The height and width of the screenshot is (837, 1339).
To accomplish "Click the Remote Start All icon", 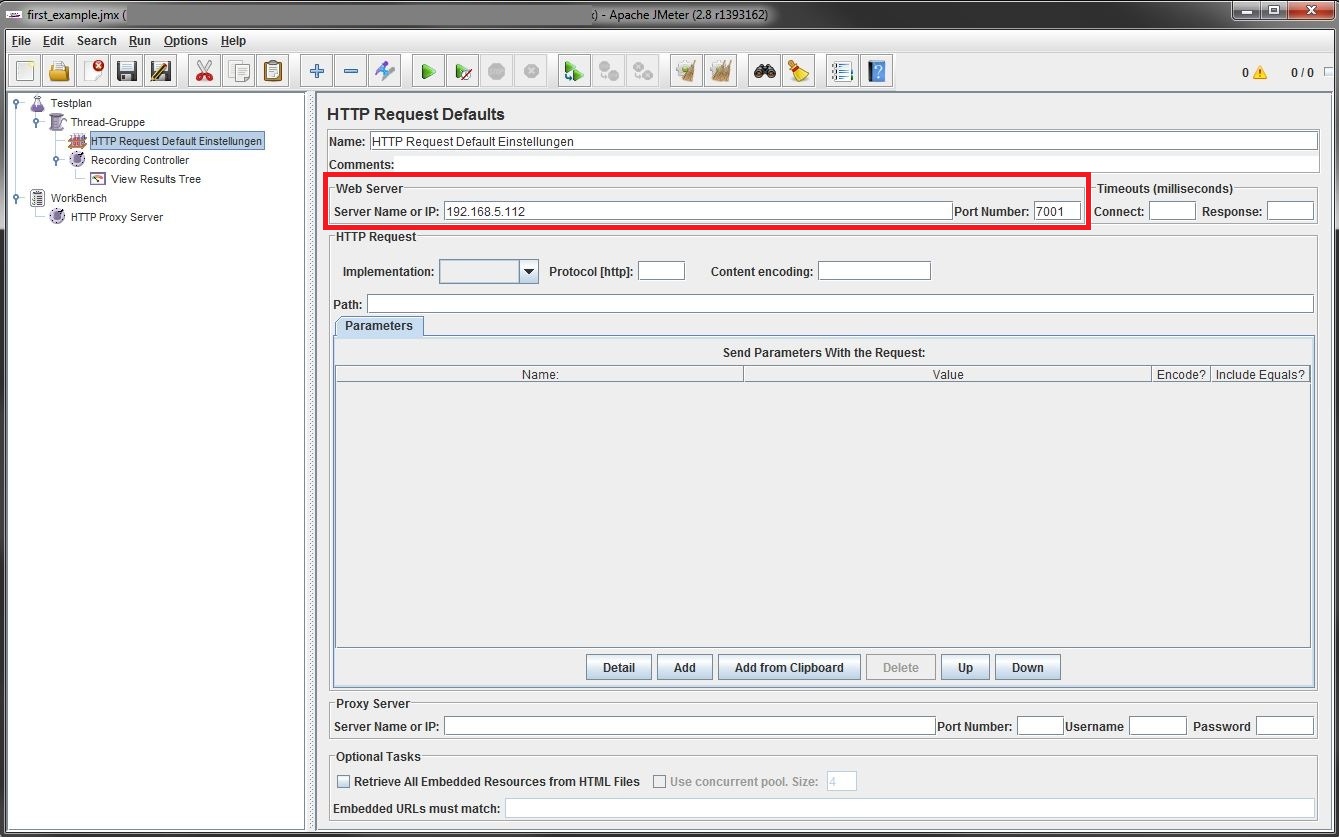I will 574,71.
